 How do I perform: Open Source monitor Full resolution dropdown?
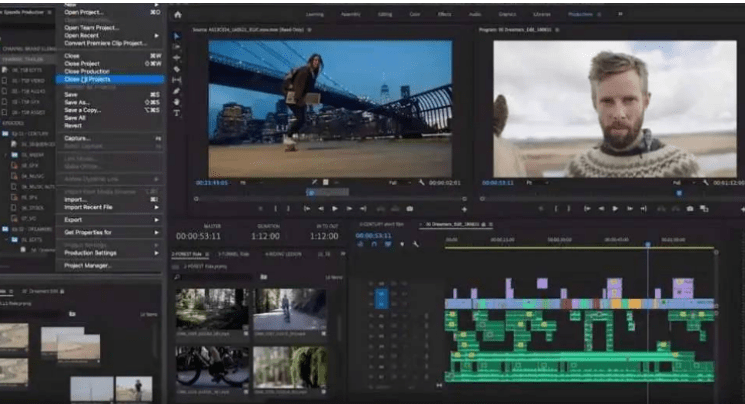coord(399,183)
